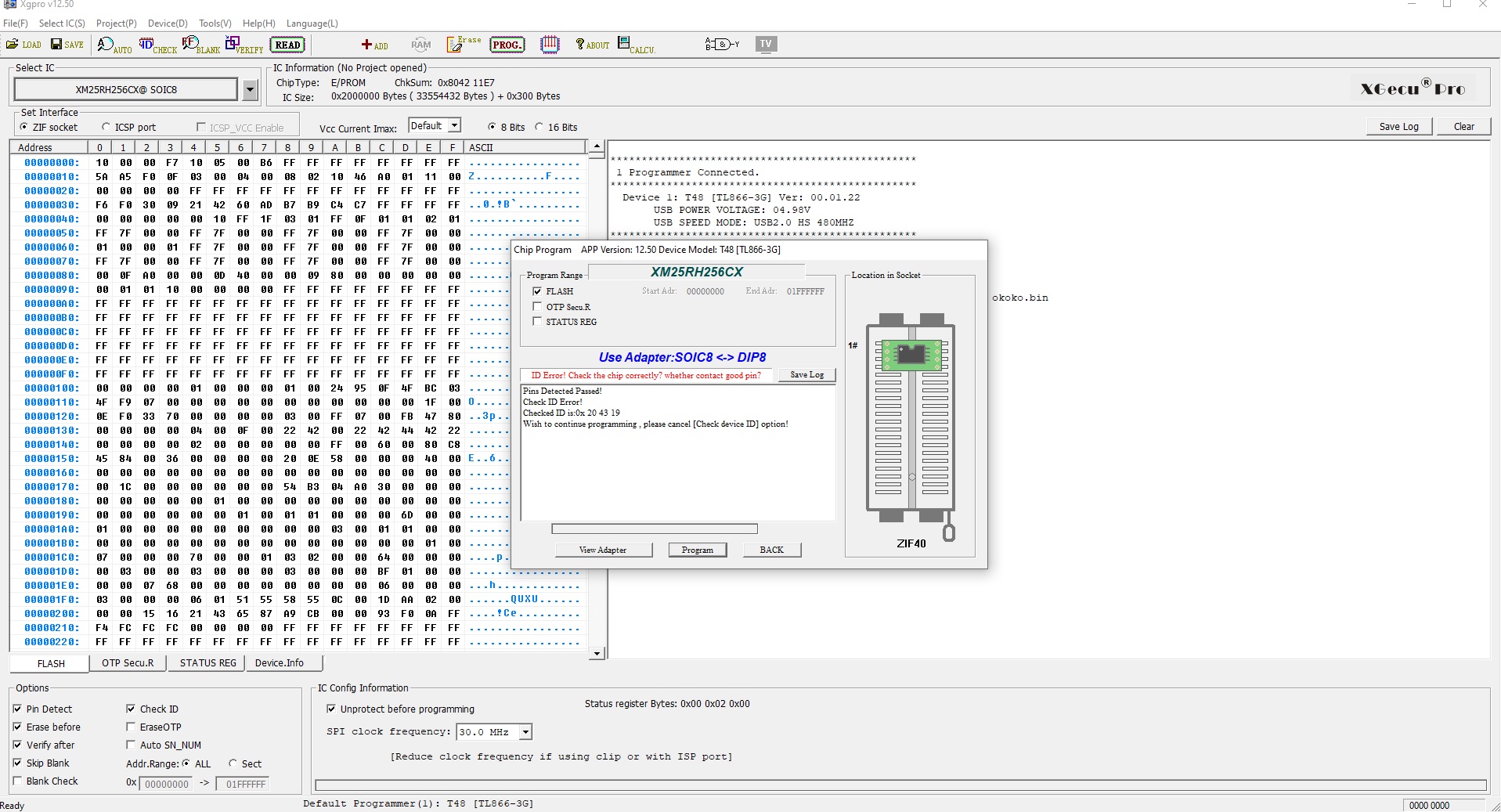Click the Program button in dialog

pyautogui.click(x=697, y=550)
